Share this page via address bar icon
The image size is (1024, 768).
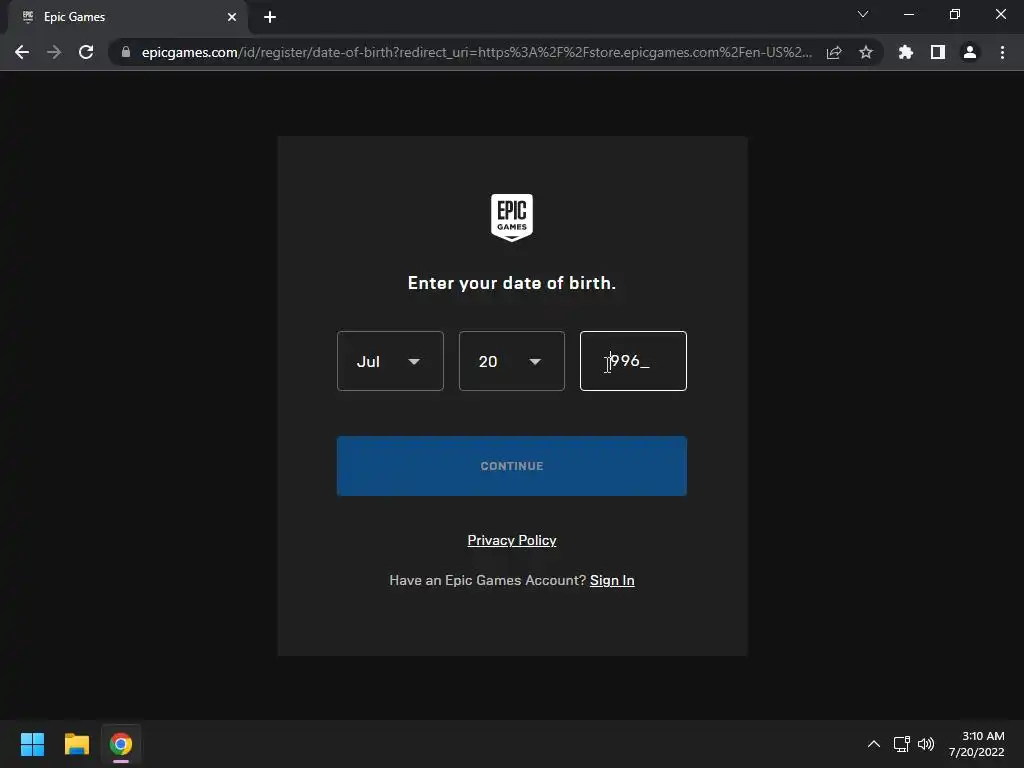click(834, 52)
